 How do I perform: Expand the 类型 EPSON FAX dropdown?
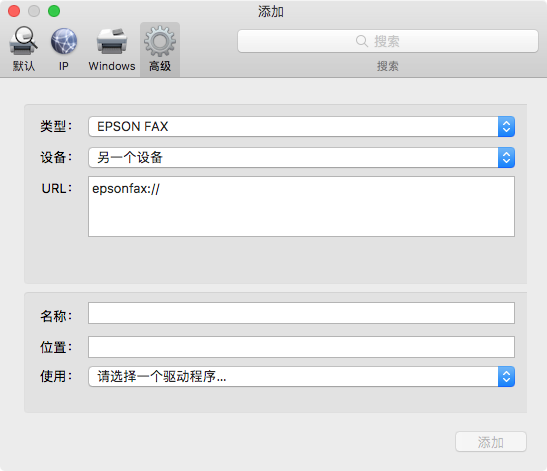pyautogui.click(x=301, y=126)
